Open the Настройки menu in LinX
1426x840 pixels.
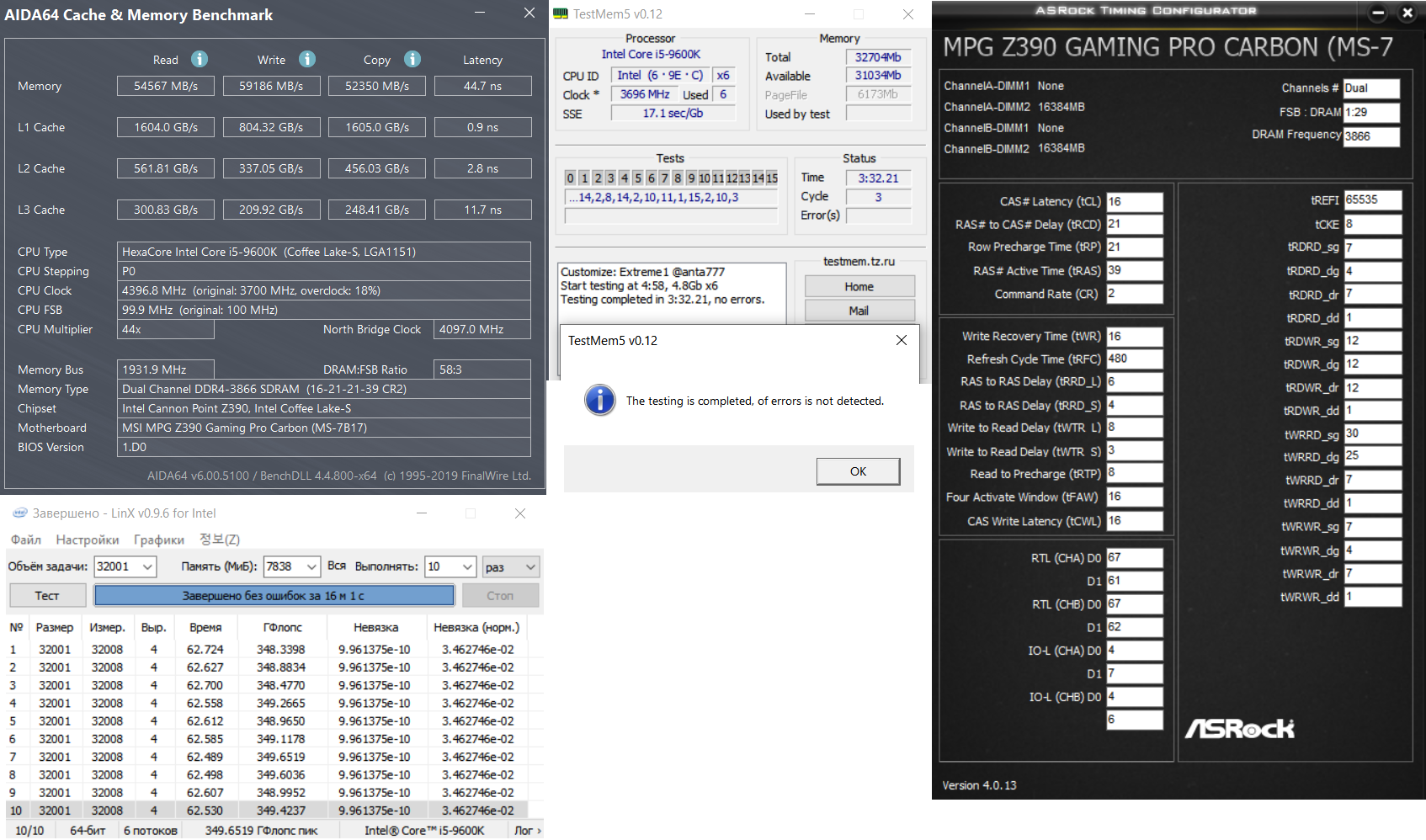tap(88, 540)
